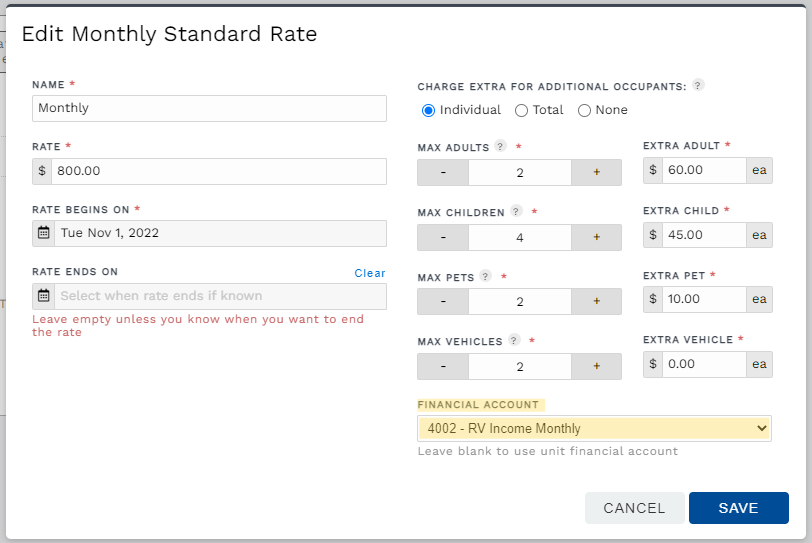Image resolution: width=812 pixels, height=543 pixels.
Task: Increase Max Pets with plus button
Action: point(597,302)
